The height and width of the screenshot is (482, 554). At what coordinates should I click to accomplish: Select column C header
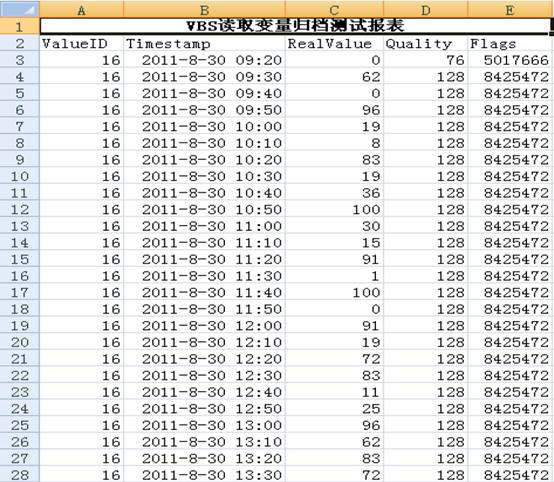(334, 9)
